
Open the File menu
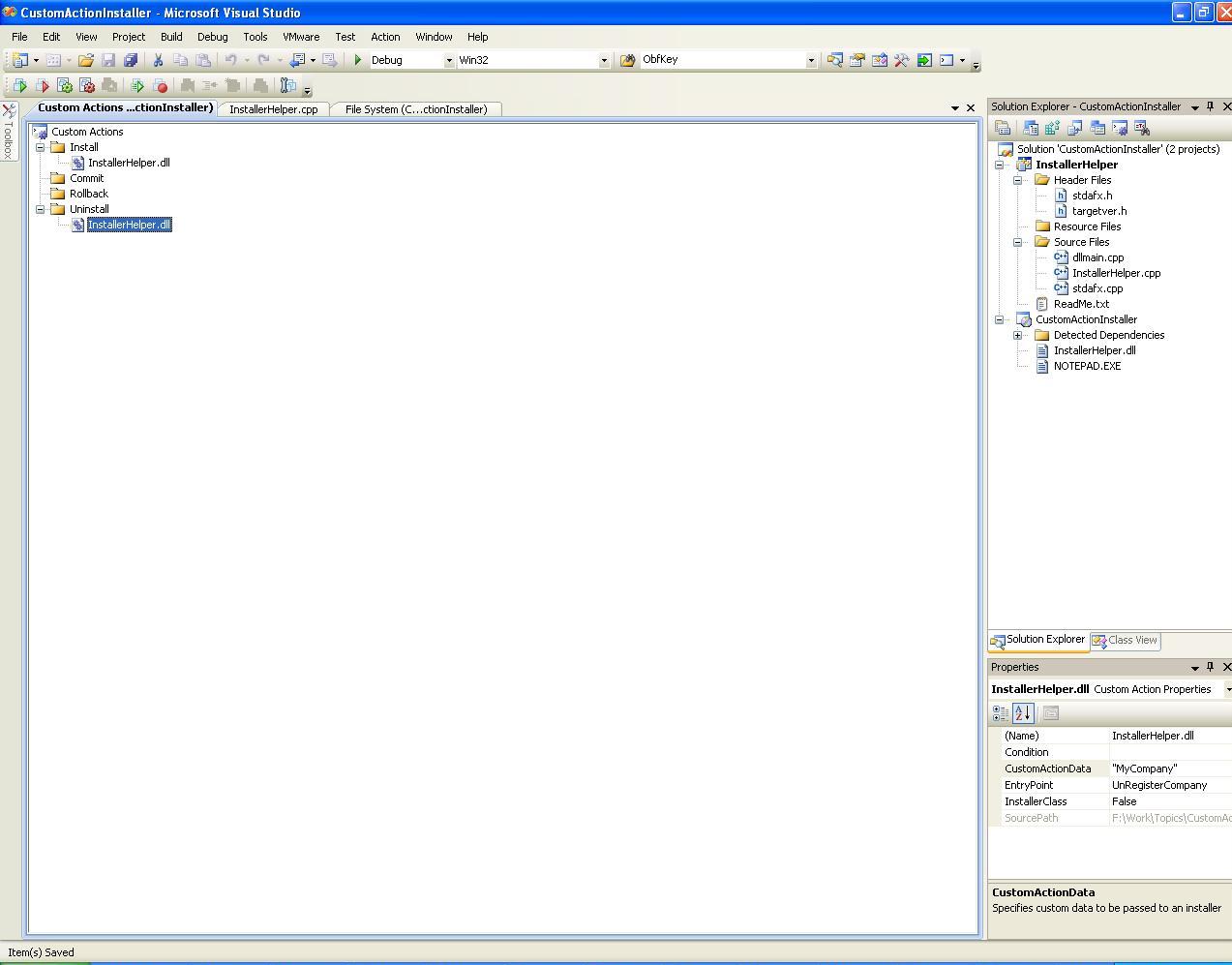(x=19, y=37)
